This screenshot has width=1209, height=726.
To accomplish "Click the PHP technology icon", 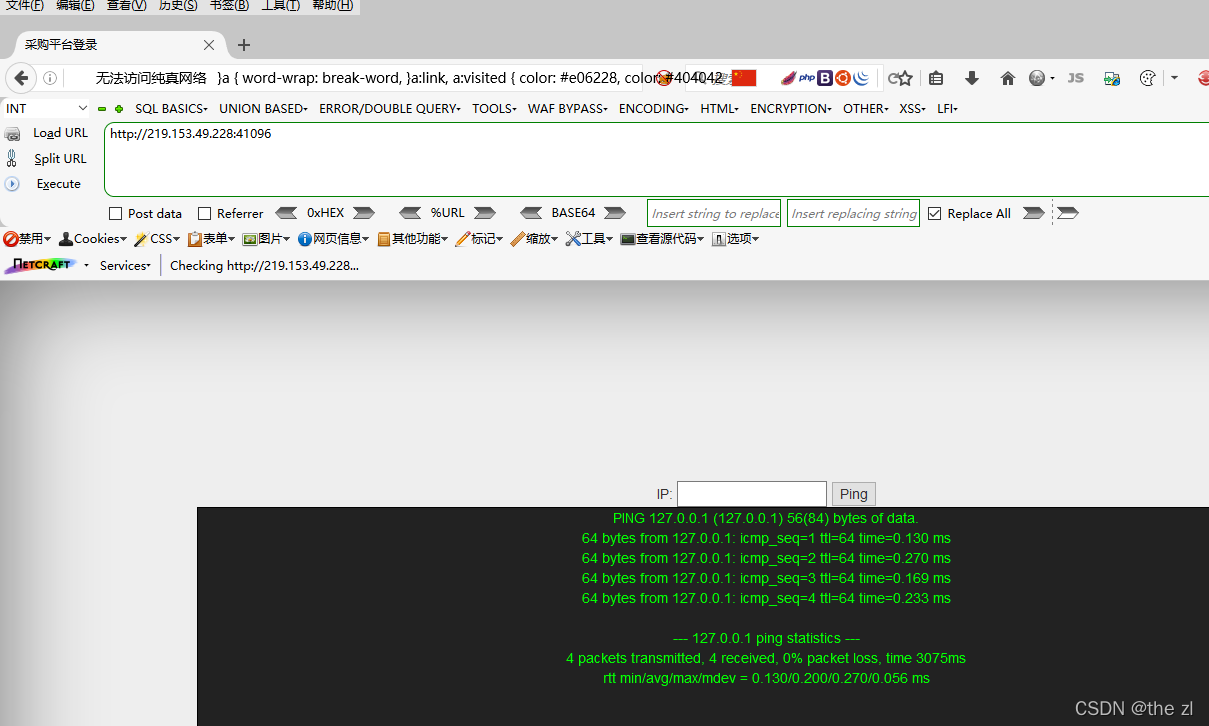I will 806,78.
